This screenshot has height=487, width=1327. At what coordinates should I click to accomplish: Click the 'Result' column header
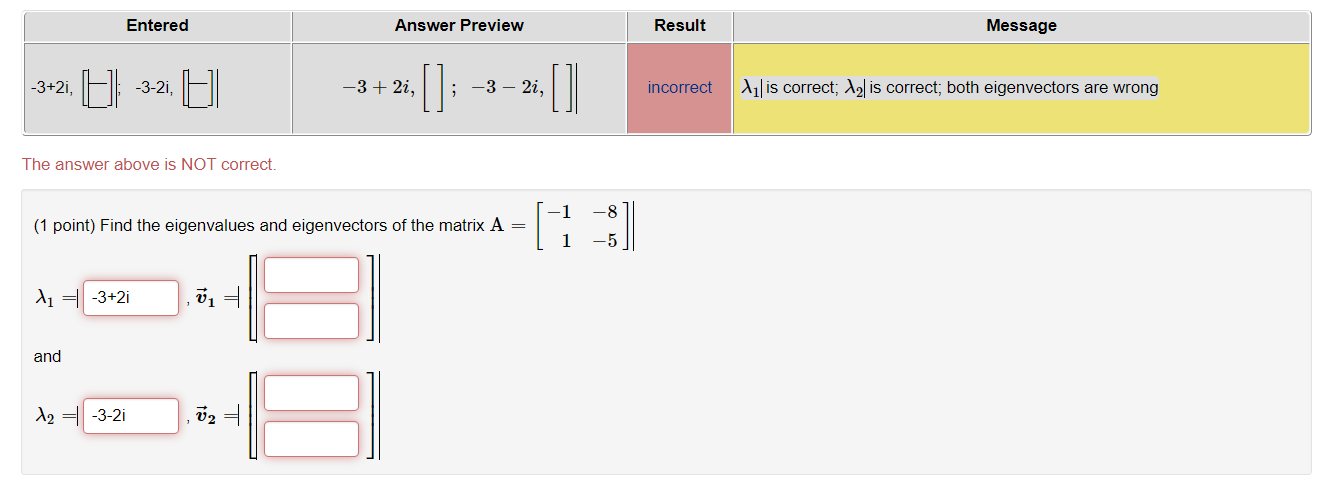[680, 26]
